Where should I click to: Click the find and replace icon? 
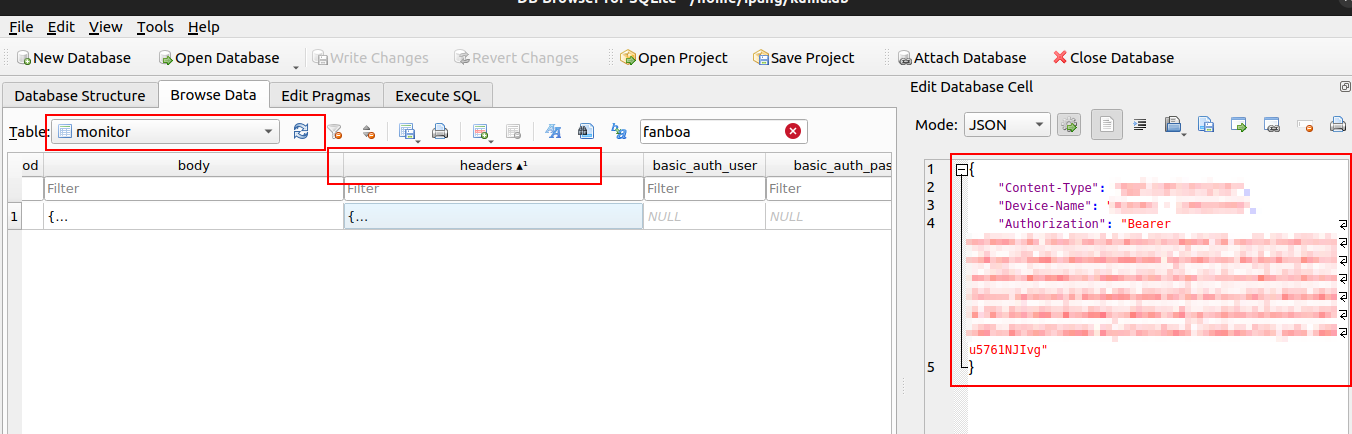tap(619, 131)
